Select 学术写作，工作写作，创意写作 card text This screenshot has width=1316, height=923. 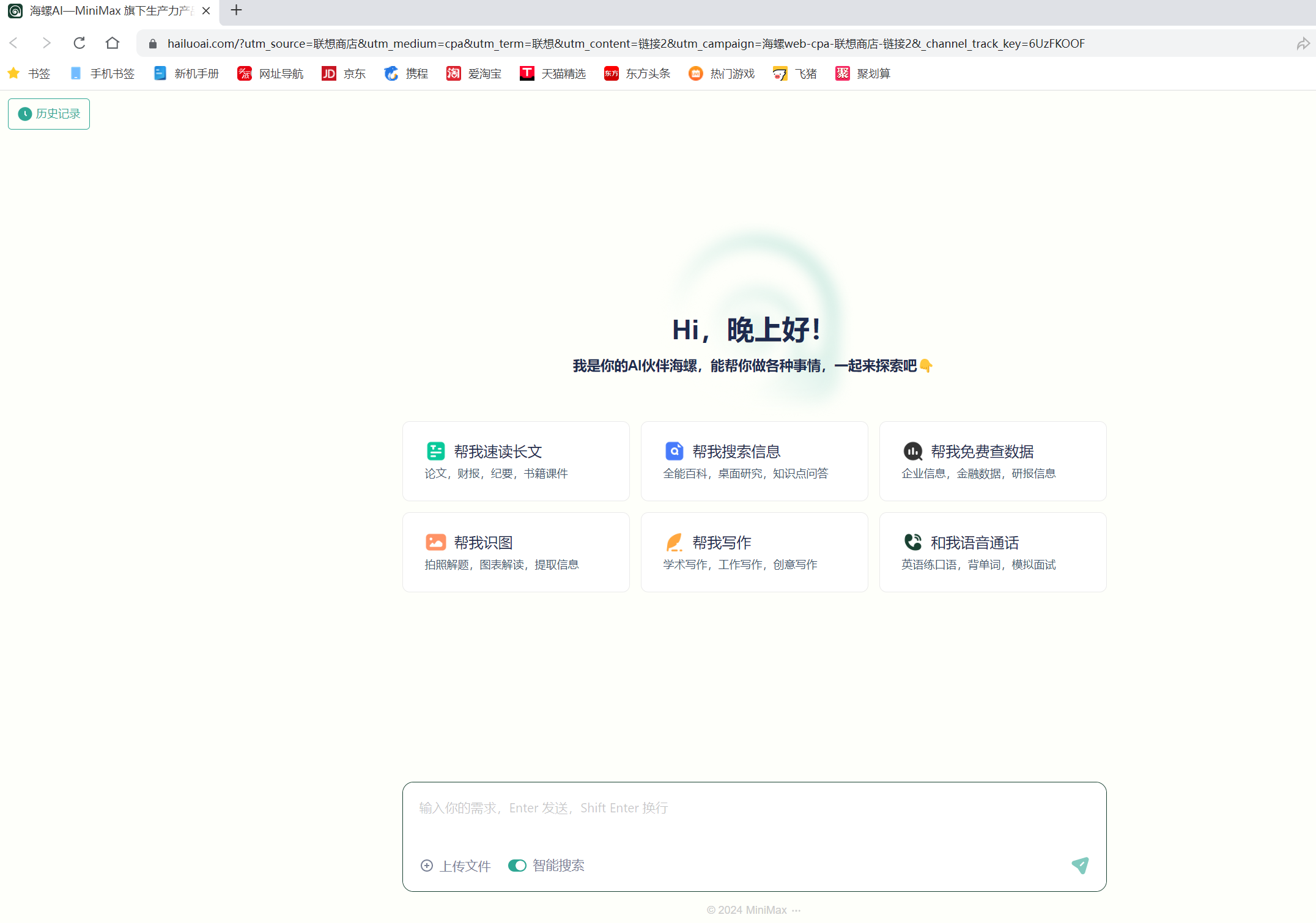click(x=741, y=565)
